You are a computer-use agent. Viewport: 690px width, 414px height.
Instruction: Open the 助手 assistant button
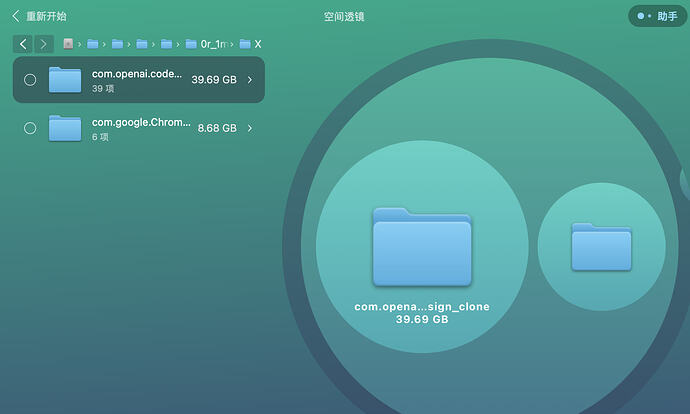pyautogui.click(x=657, y=16)
